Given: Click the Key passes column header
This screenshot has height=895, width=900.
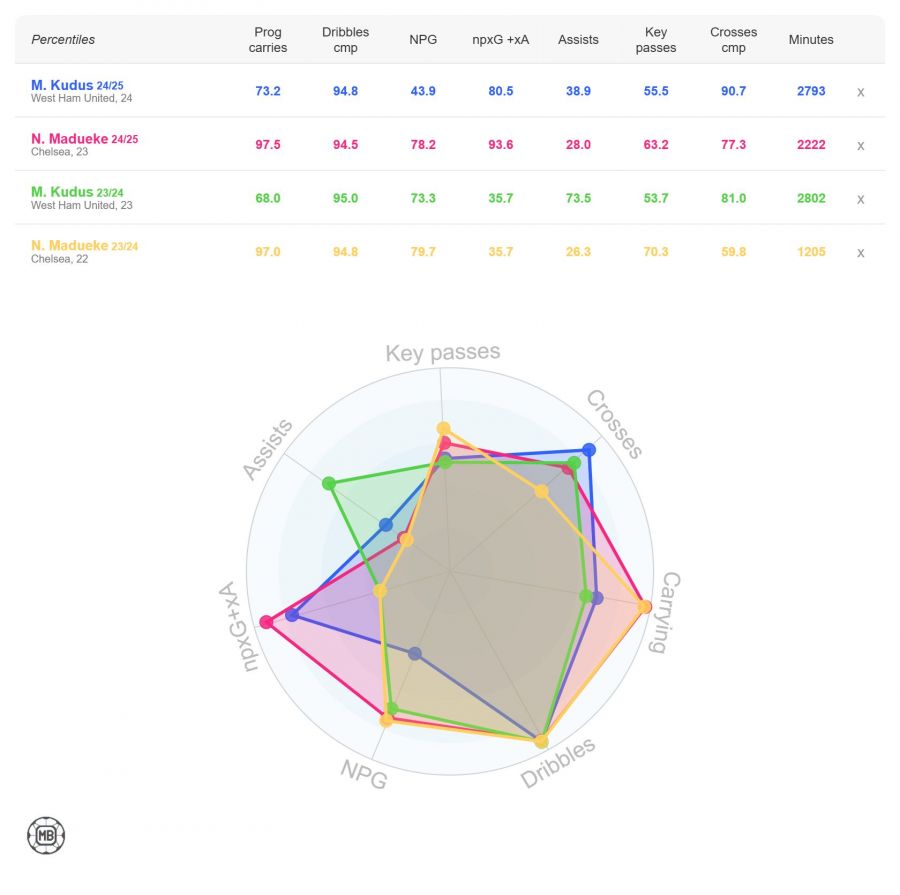Looking at the screenshot, I should pyautogui.click(x=656, y=40).
